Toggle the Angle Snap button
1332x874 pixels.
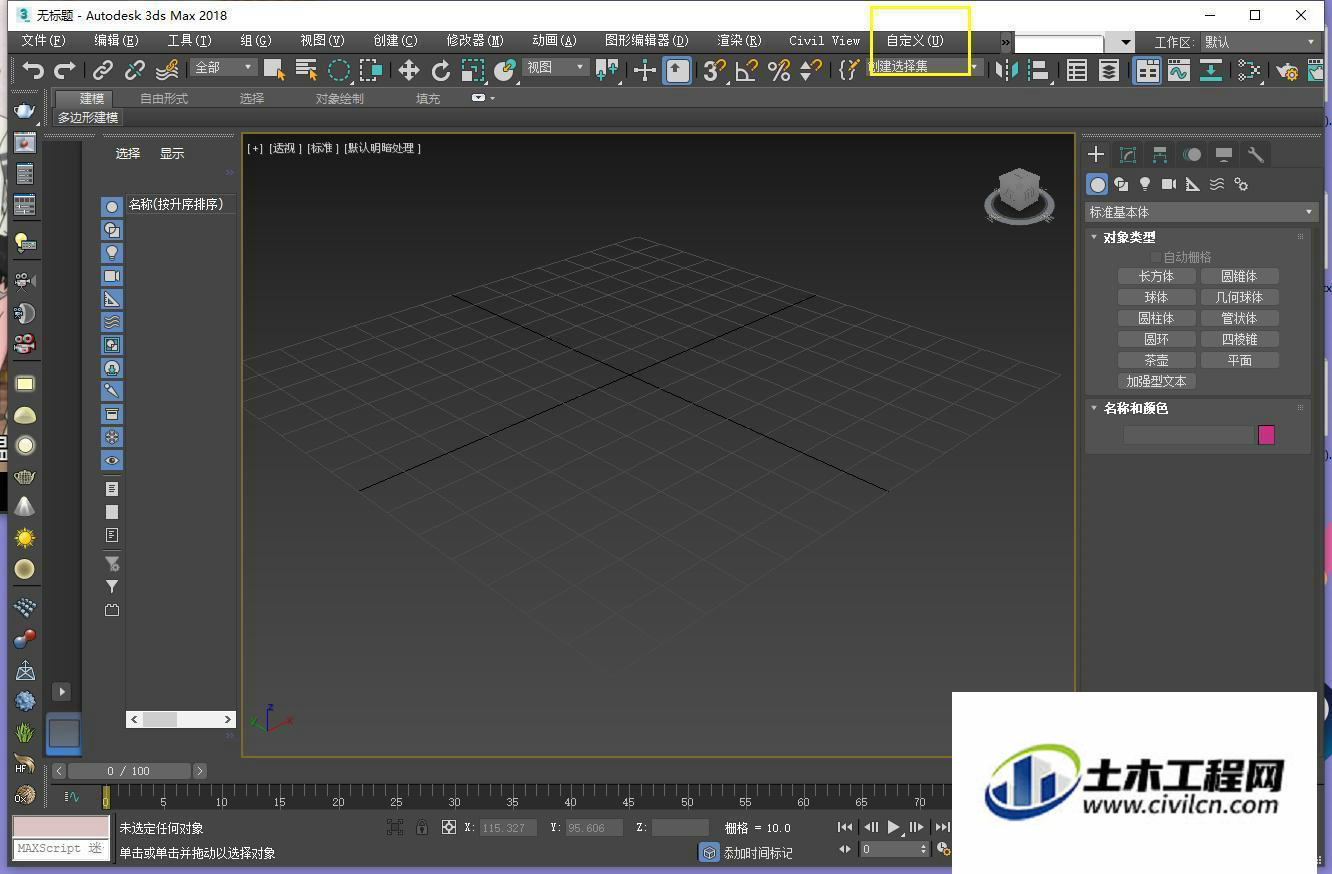(746, 70)
